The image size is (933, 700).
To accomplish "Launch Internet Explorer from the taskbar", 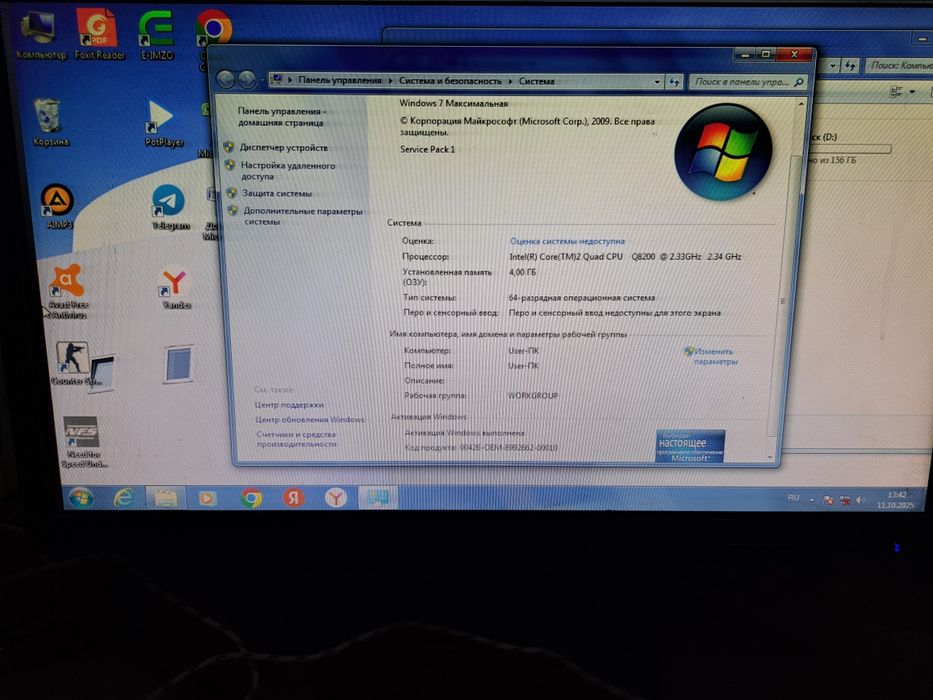I will [x=123, y=497].
